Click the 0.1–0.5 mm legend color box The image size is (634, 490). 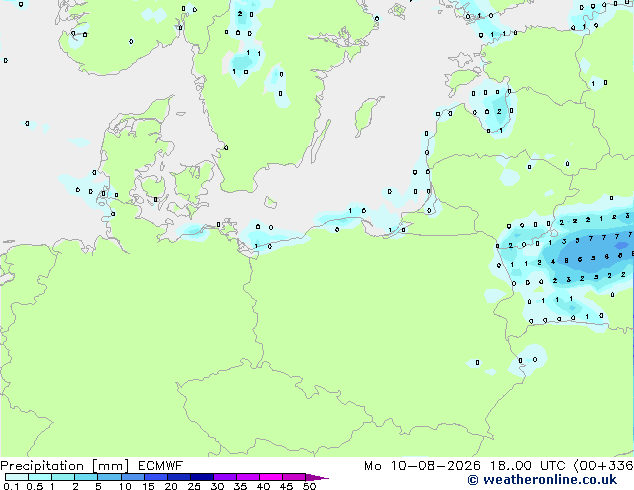coord(17,477)
